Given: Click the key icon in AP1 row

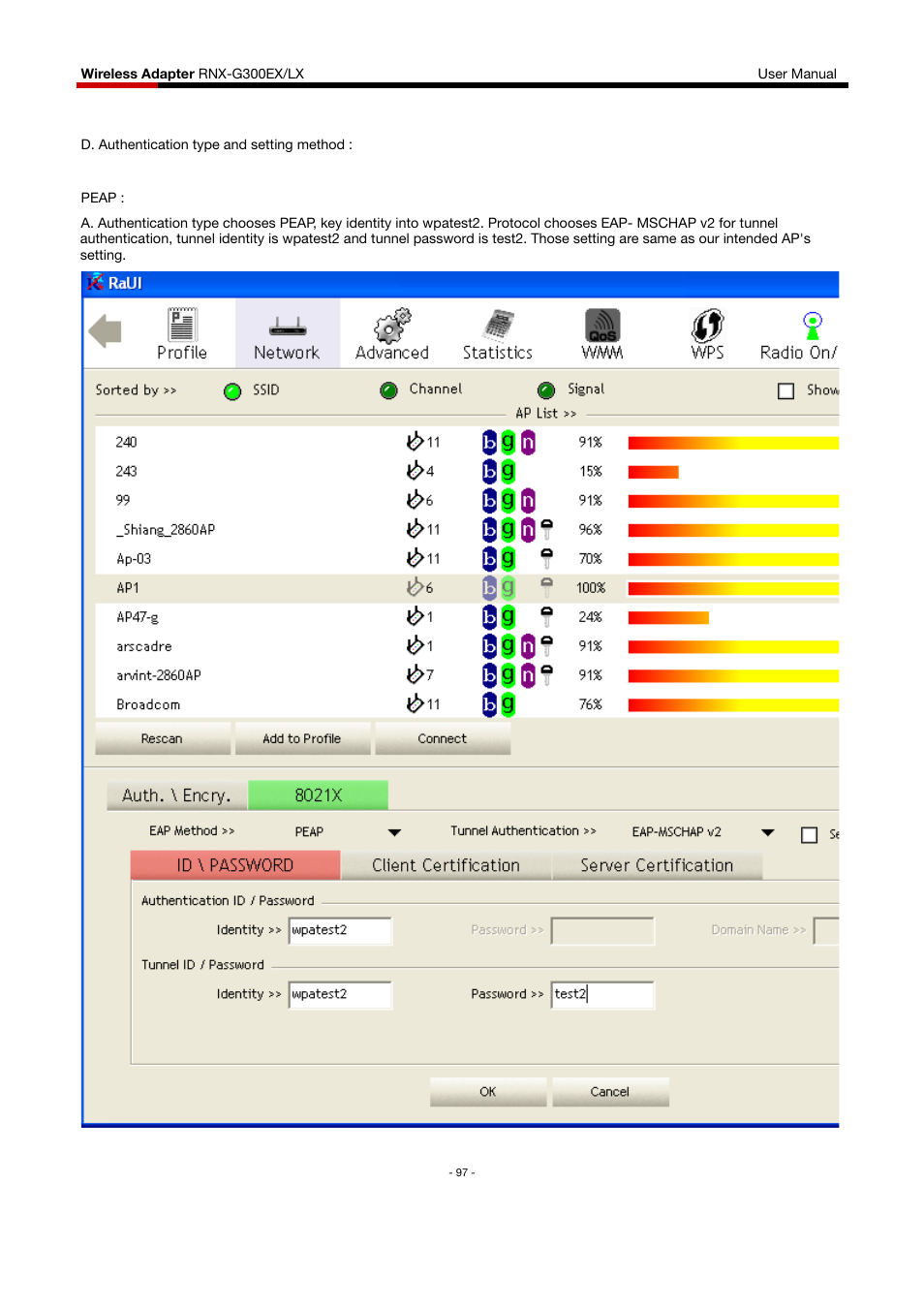Looking at the screenshot, I should coord(547,587).
